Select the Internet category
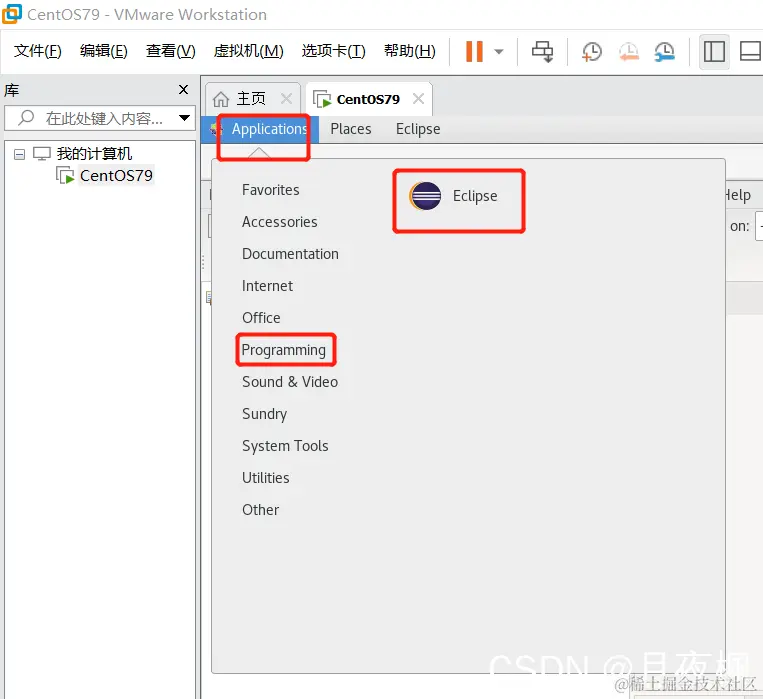Screen dimensions: 763x699 (x=267, y=286)
